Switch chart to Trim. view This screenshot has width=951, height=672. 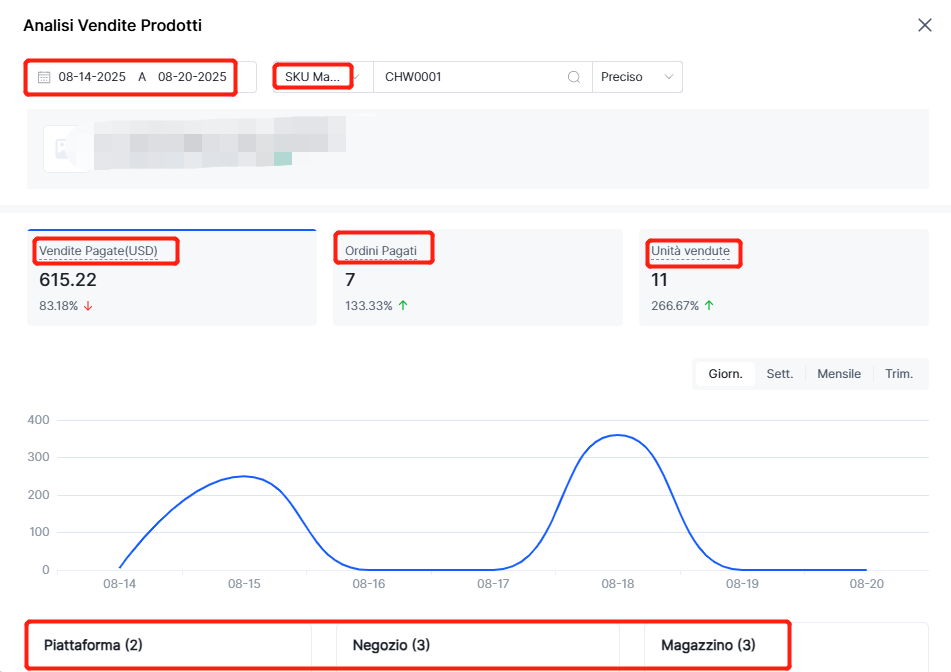(x=899, y=374)
